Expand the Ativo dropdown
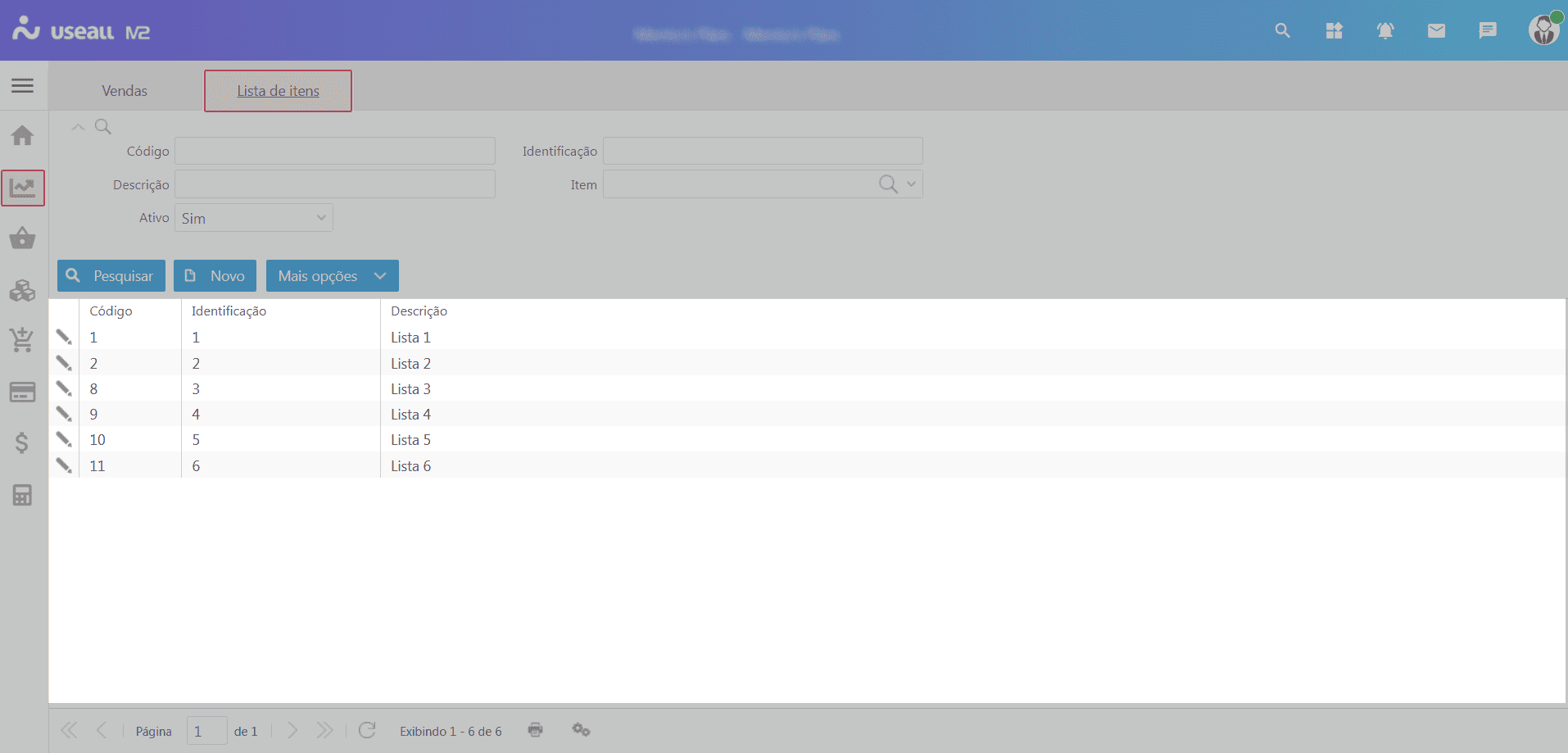The image size is (1568, 753). point(321,218)
